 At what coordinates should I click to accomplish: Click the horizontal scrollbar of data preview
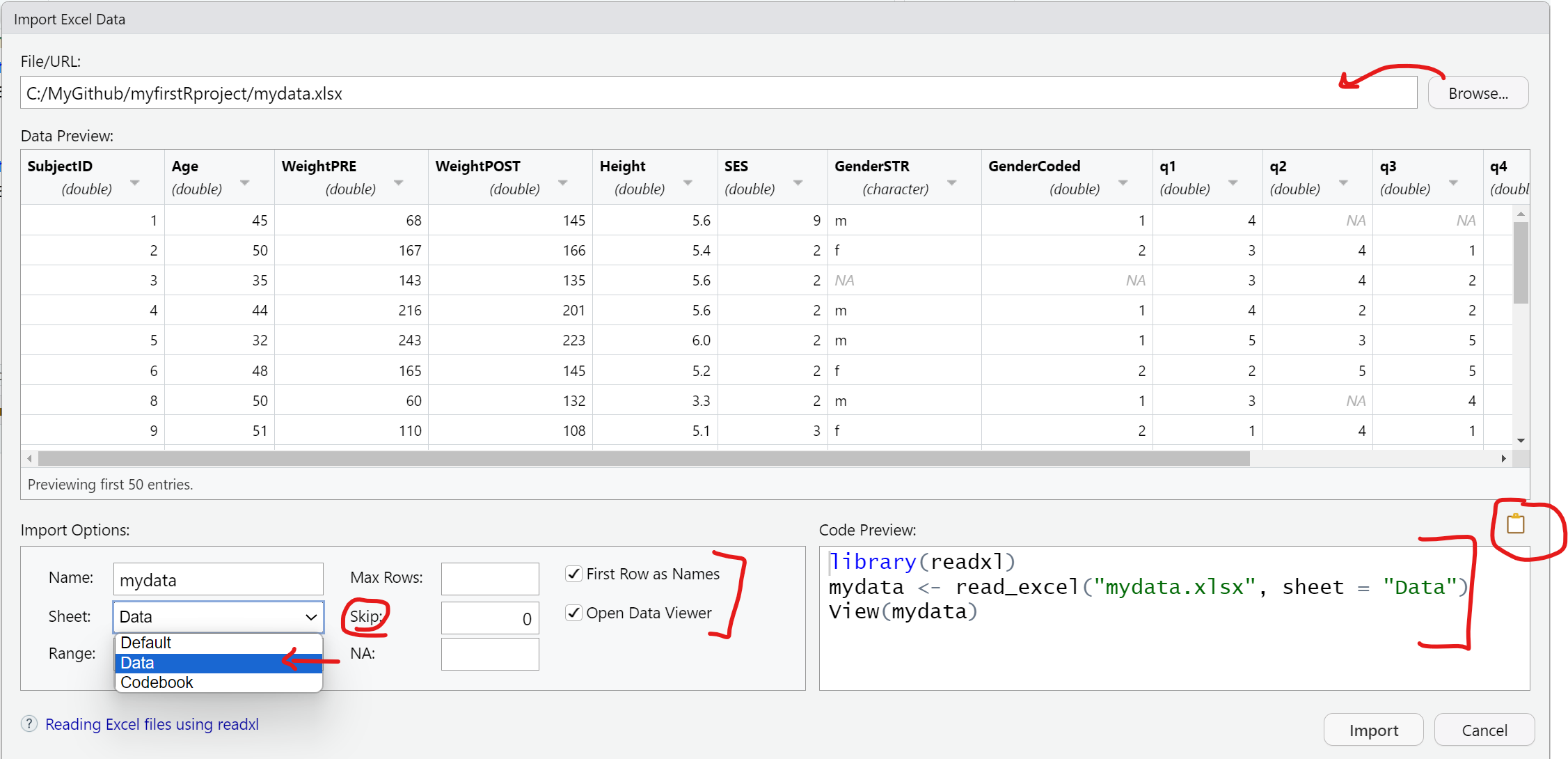(x=644, y=458)
